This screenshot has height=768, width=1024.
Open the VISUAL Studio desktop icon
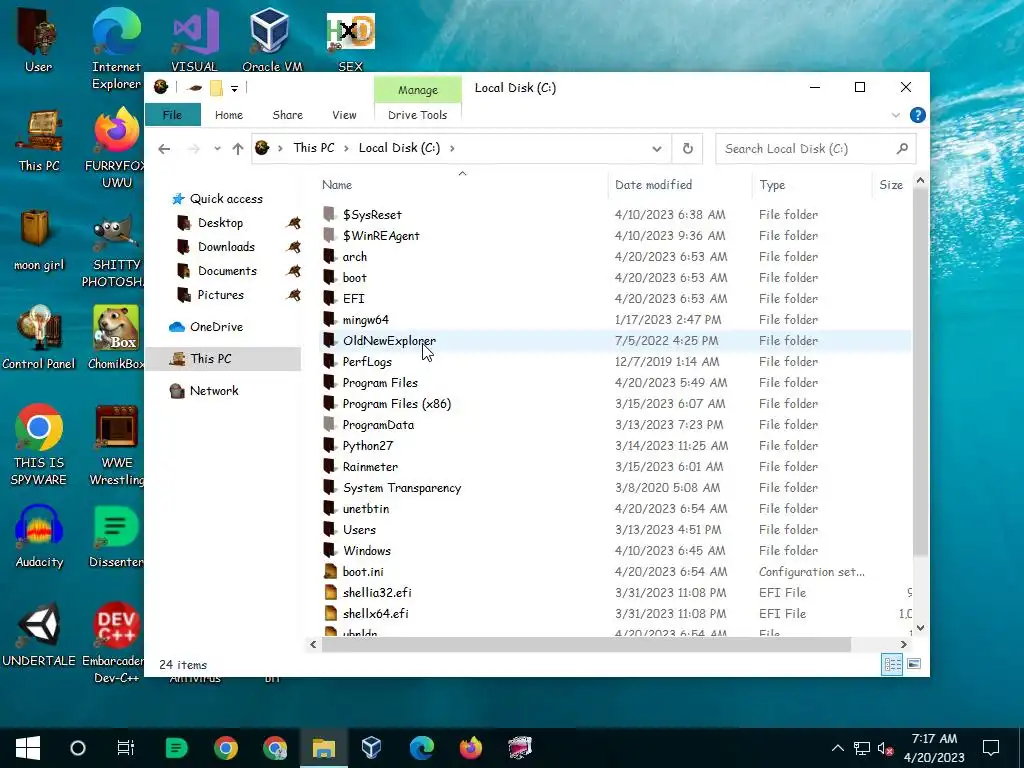[x=194, y=39]
